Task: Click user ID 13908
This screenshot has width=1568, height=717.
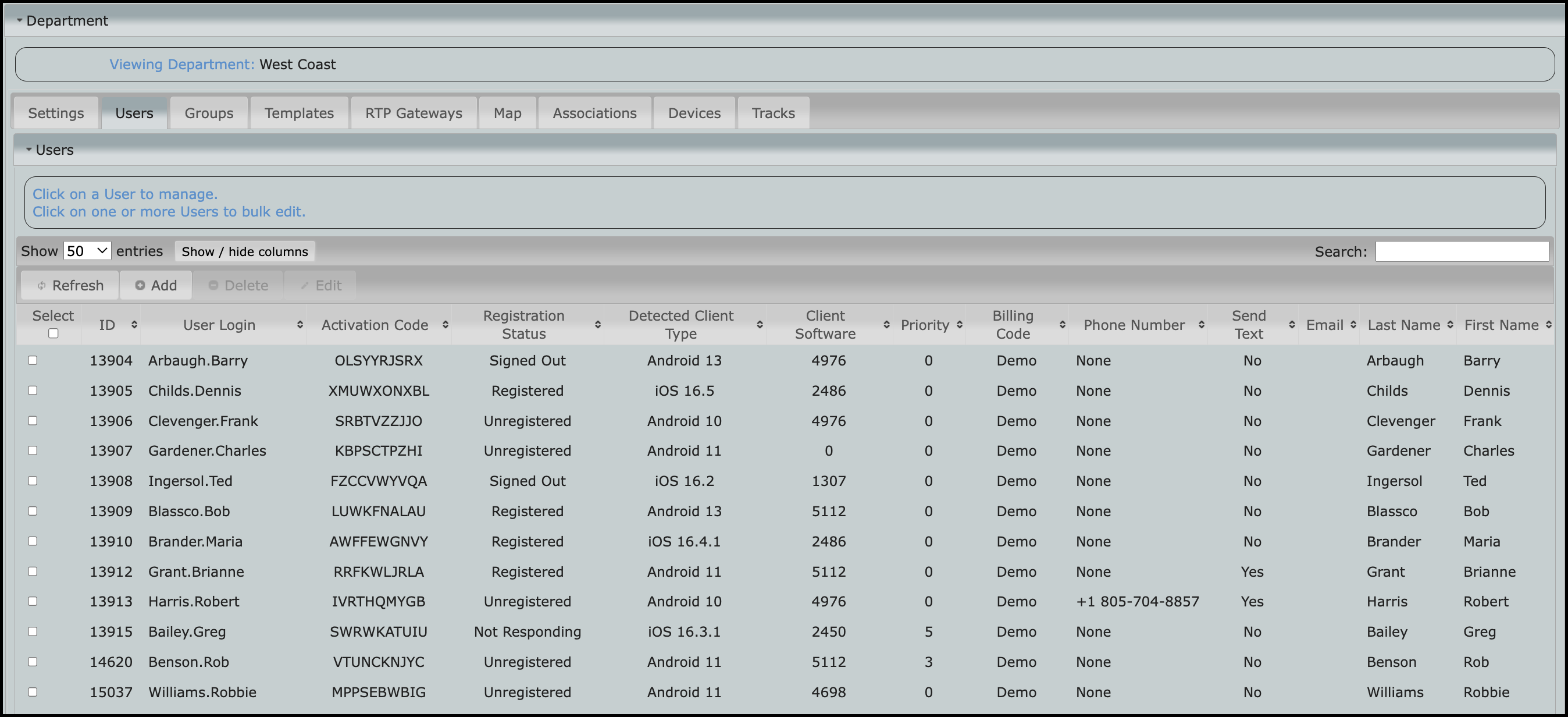Action: pos(111,481)
